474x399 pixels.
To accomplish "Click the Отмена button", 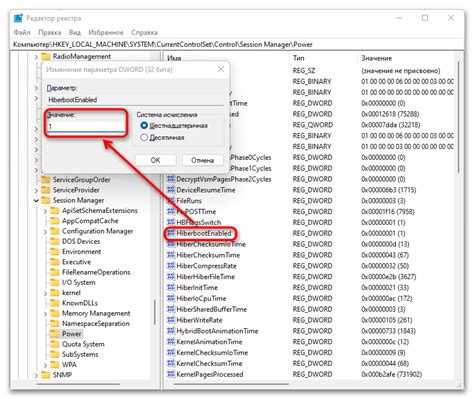I will [203, 160].
